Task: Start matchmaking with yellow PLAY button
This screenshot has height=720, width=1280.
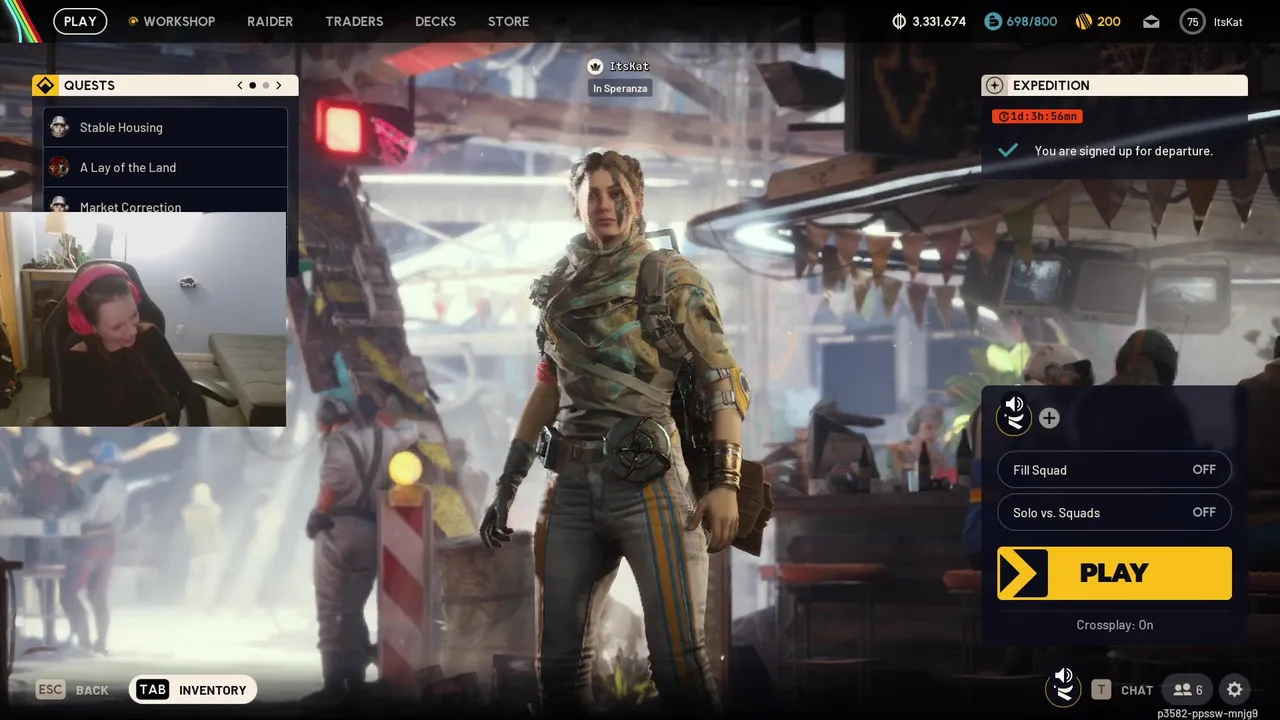Action: coord(1114,573)
